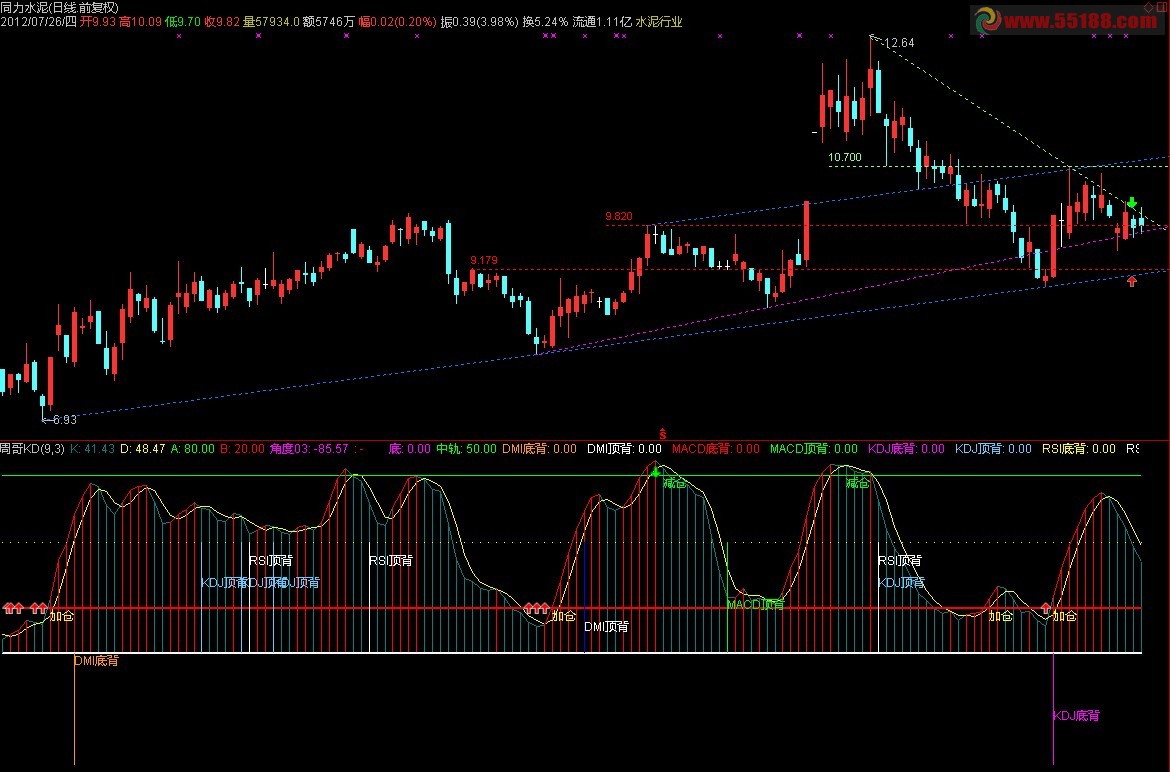Click the 10.700 horizontal level label
Viewport: 1170px width, 772px height.
845,157
